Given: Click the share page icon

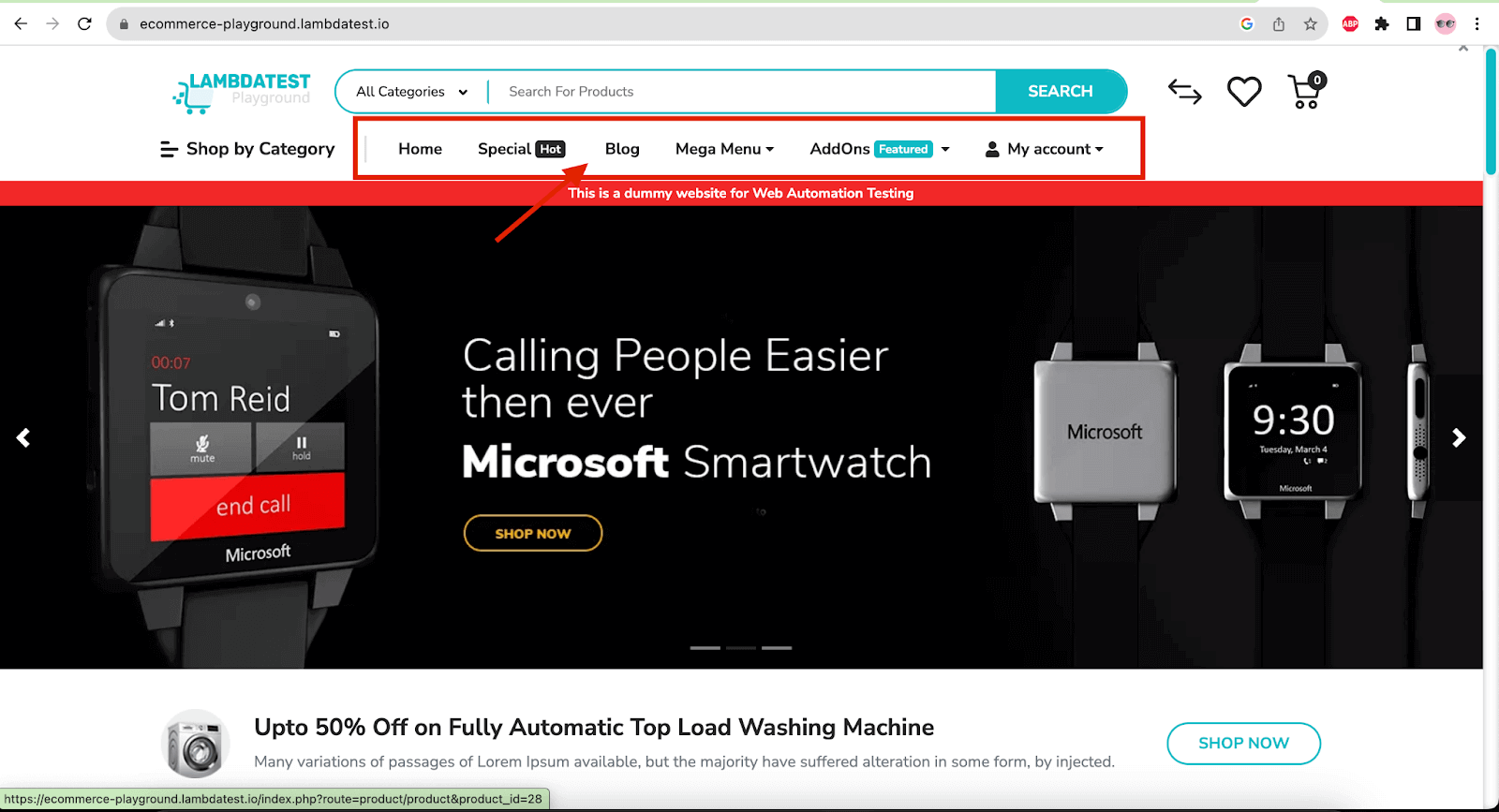Looking at the screenshot, I should (x=1279, y=24).
